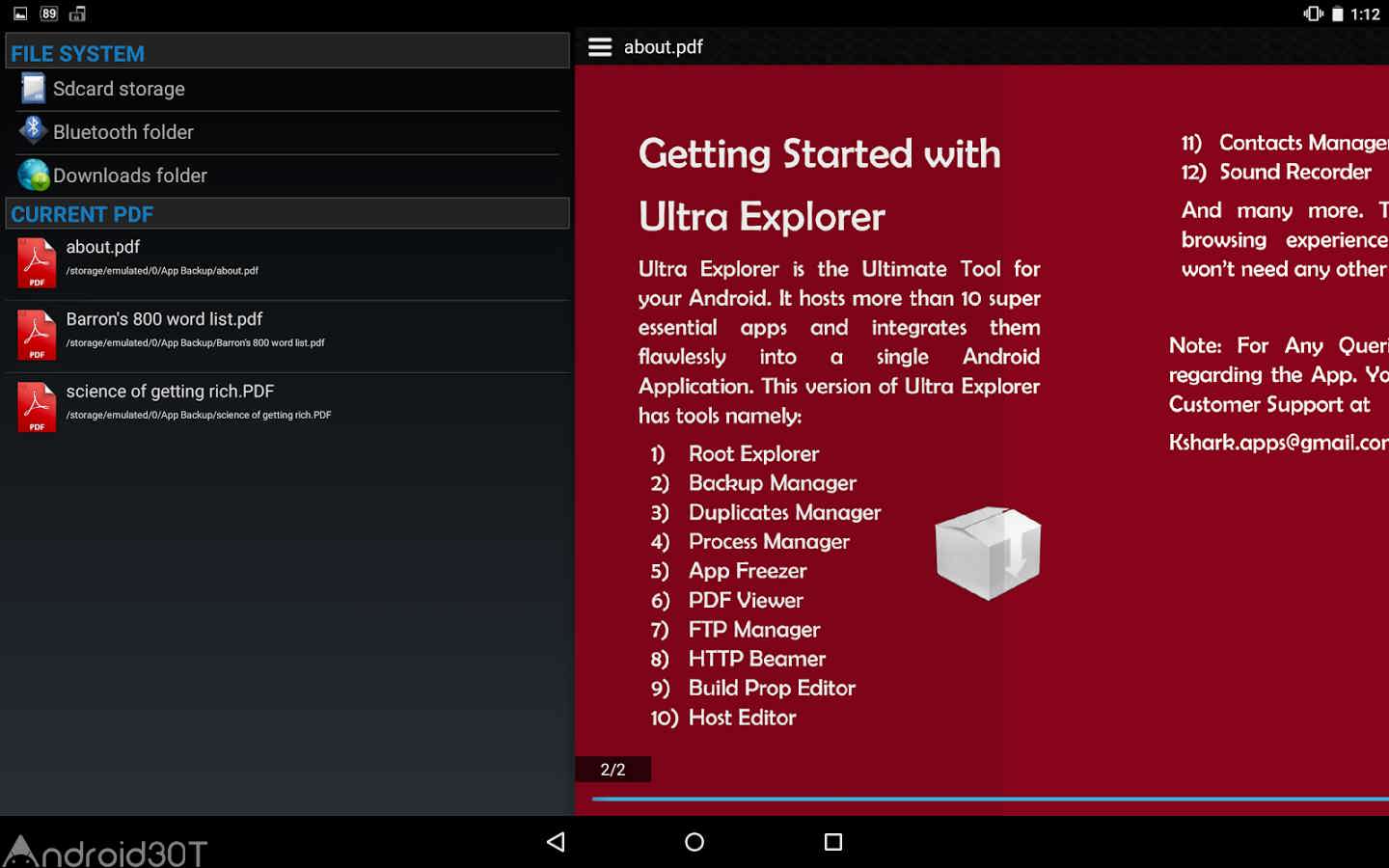
Task: Click 'Process Manager' in the tools list
Action: click(769, 542)
